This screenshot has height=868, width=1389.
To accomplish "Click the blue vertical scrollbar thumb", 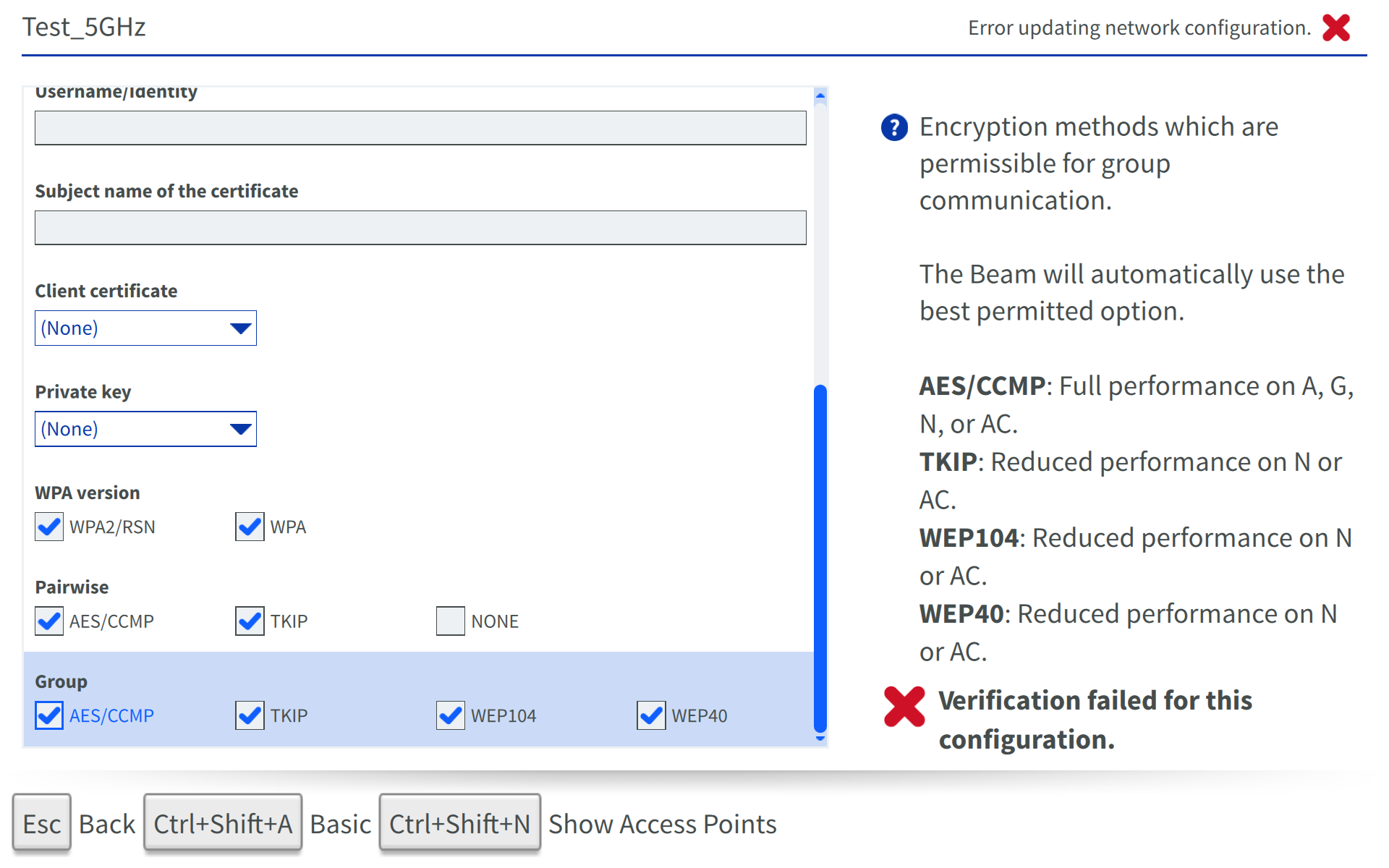I will [x=820, y=557].
